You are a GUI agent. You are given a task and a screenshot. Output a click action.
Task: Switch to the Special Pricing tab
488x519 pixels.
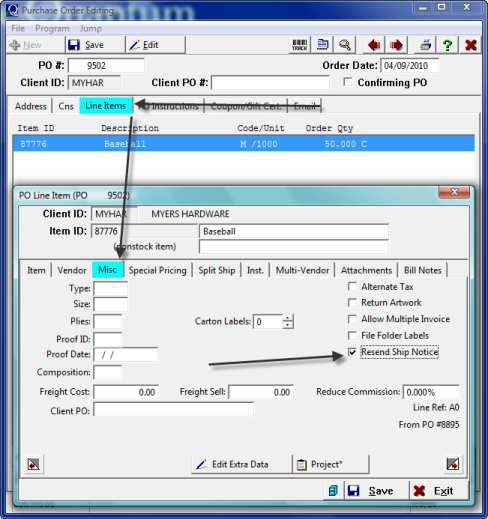tap(158, 270)
